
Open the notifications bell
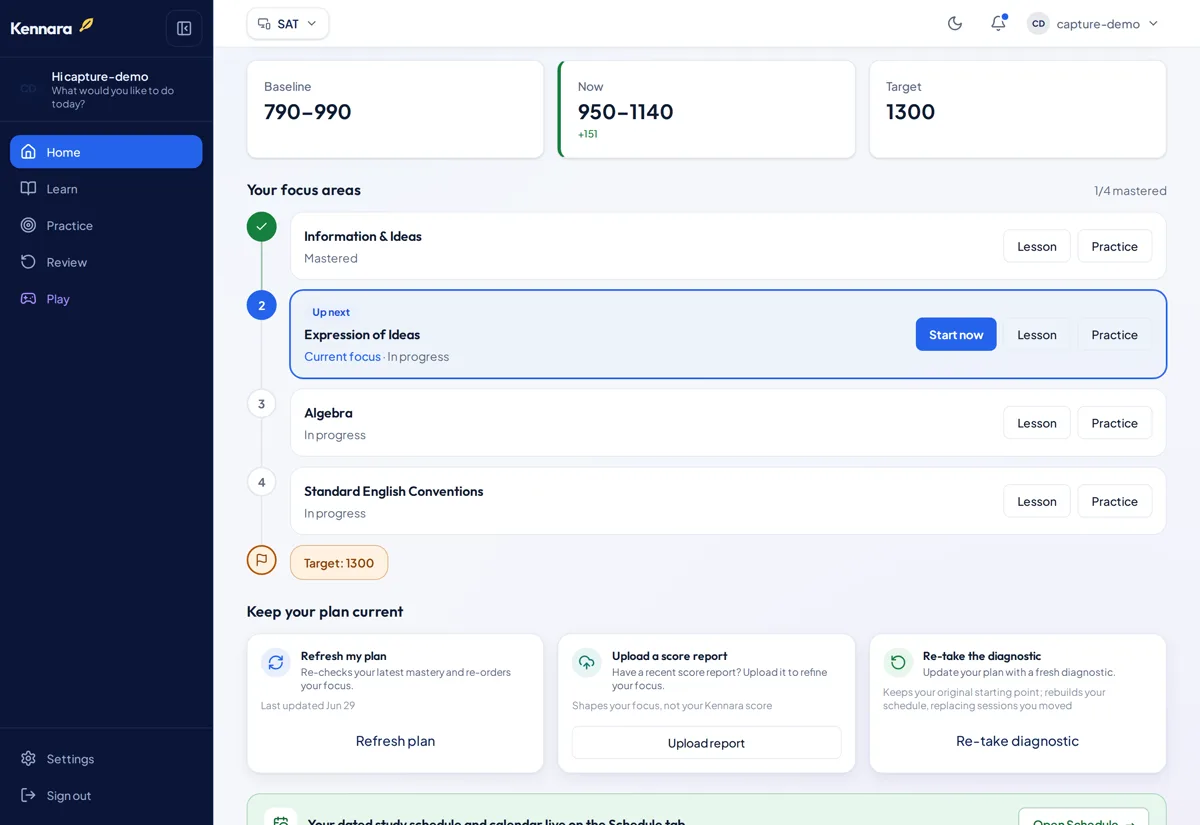(998, 23)
